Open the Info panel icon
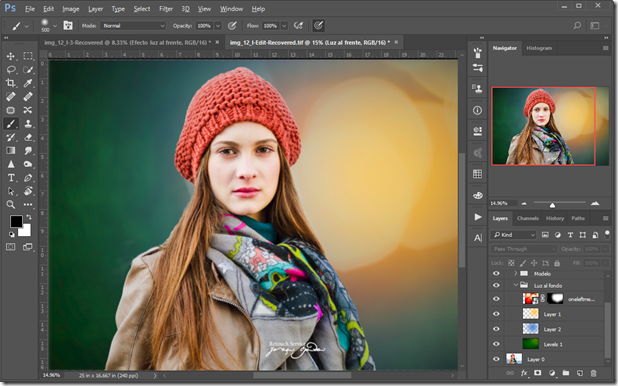 pos(477,110)
